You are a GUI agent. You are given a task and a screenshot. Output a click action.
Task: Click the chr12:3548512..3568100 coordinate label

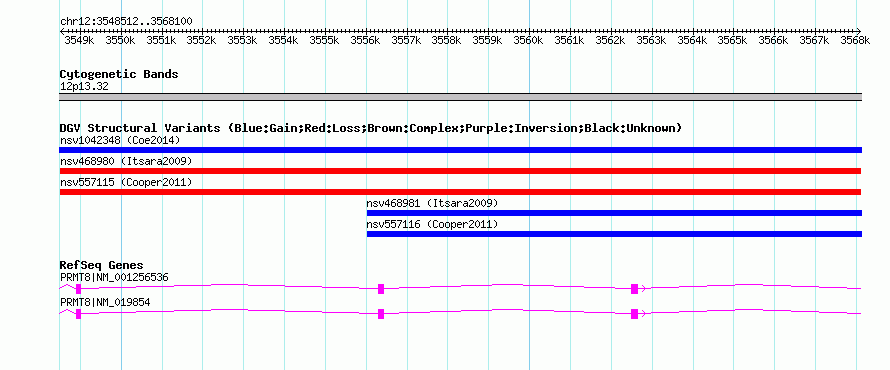pos(126,22)
